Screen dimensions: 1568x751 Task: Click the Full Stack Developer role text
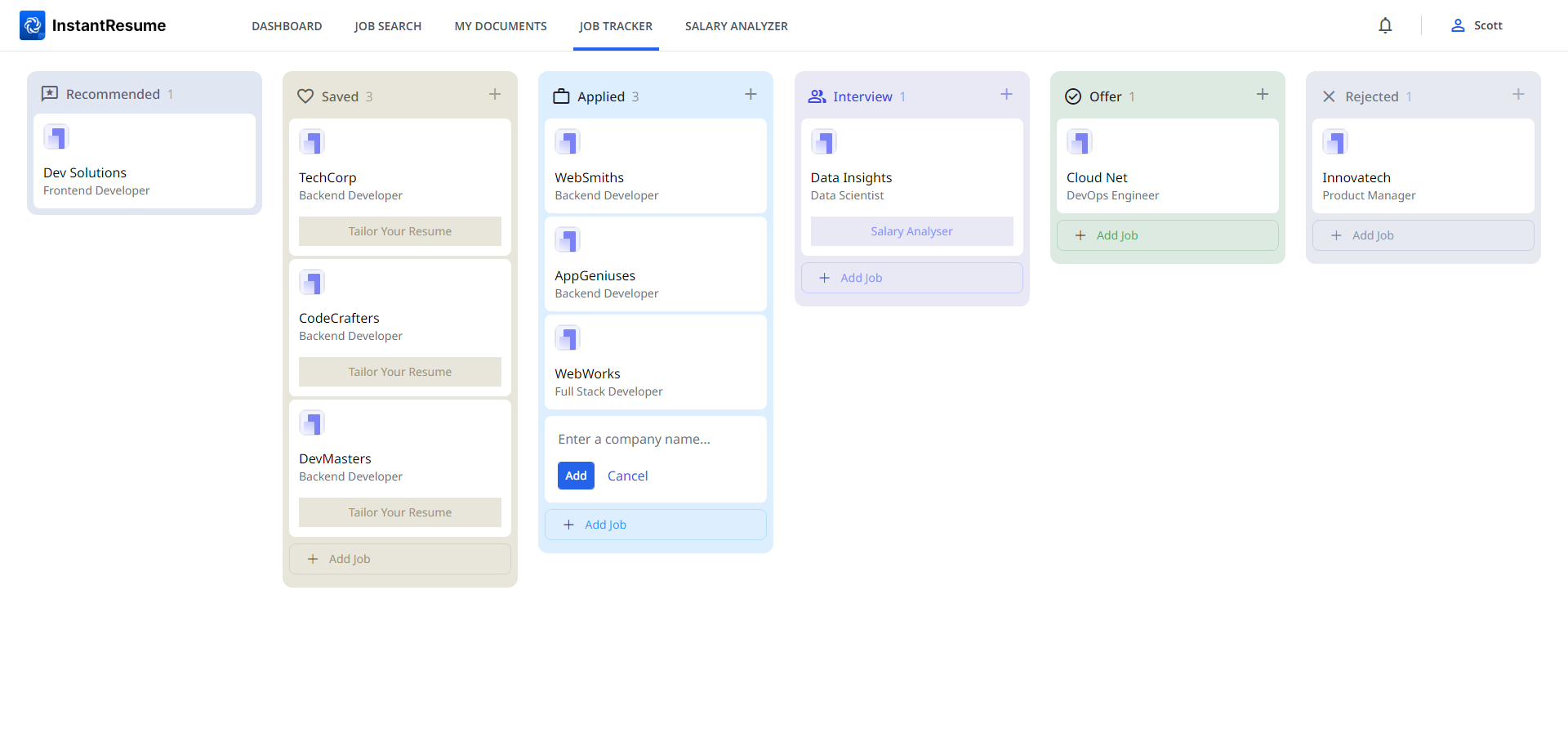[x=608, y=391]
